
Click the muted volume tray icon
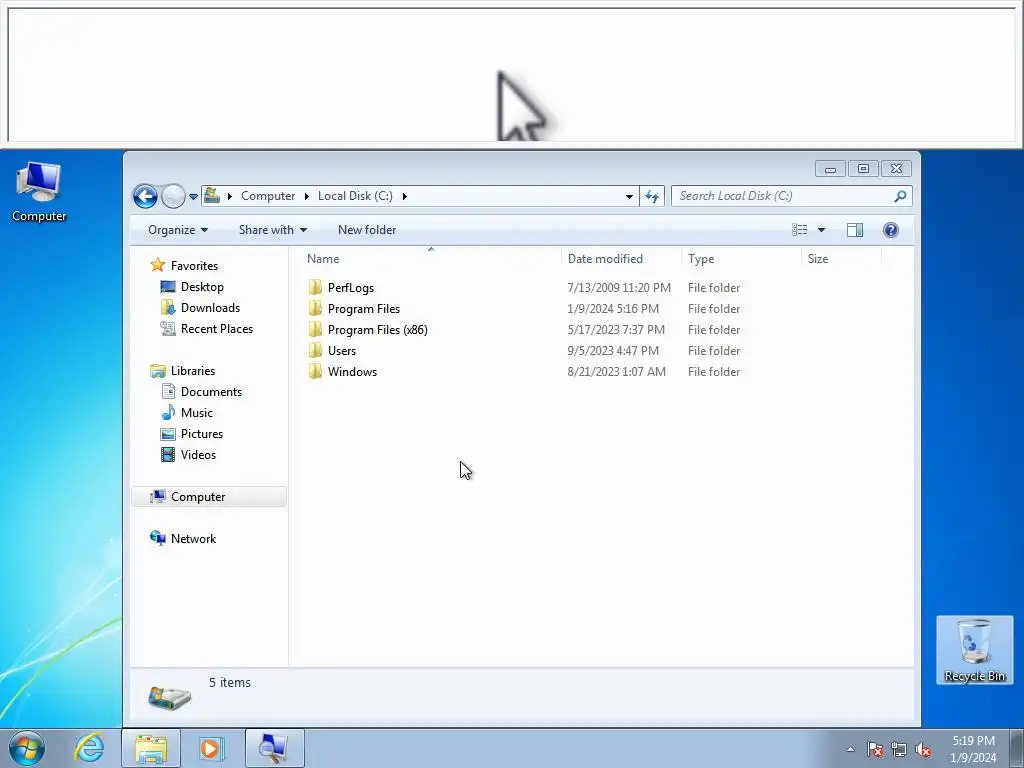pyautogui.click(x=923, y=749)
